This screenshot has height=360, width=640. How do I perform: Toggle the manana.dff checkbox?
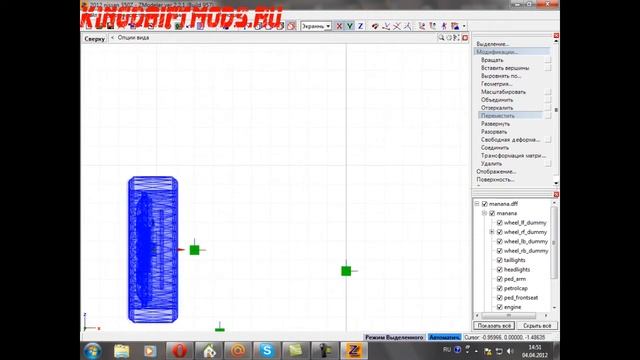(484, 204)
